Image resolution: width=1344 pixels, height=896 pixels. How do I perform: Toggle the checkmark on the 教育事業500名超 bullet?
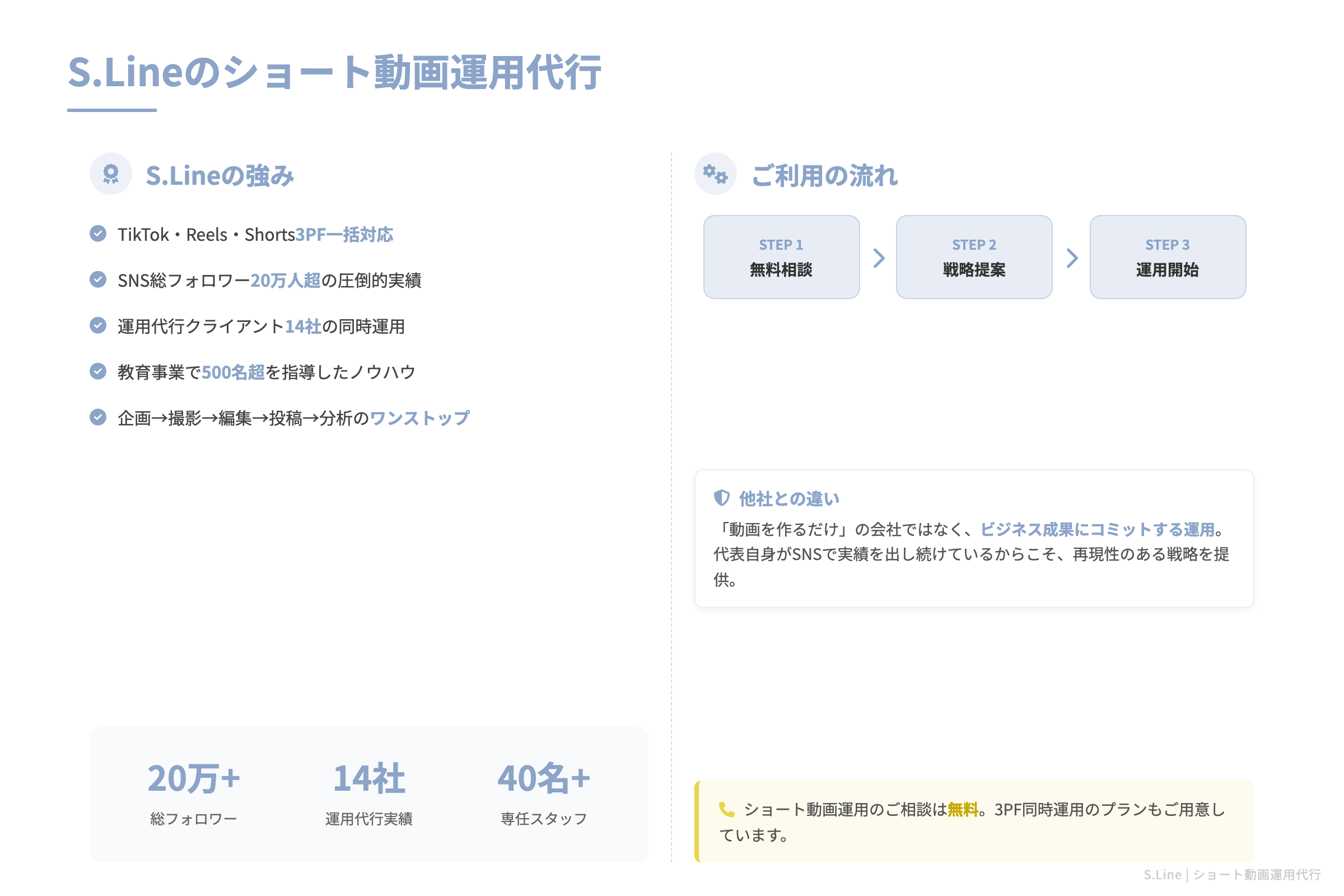tap(99, 371)
